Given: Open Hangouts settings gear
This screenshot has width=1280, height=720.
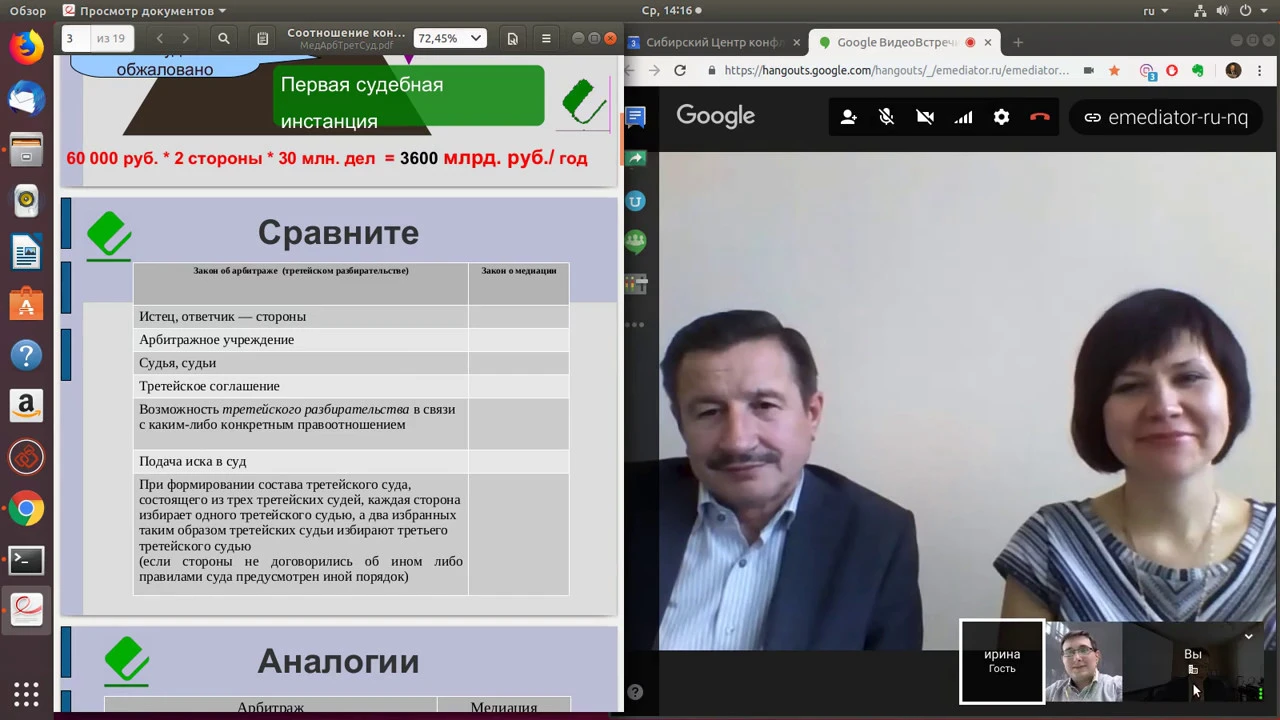Looking at the screenshot, I should (x=1001, y=117).
